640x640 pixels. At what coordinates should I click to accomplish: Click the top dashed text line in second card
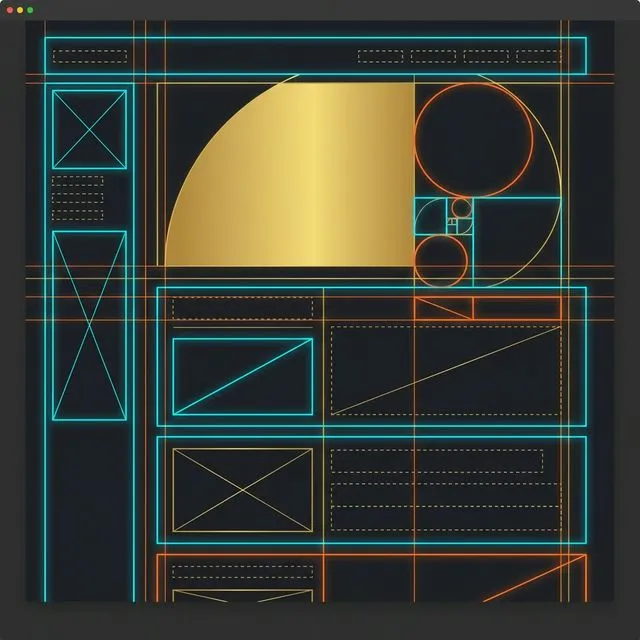coord(436,461)
